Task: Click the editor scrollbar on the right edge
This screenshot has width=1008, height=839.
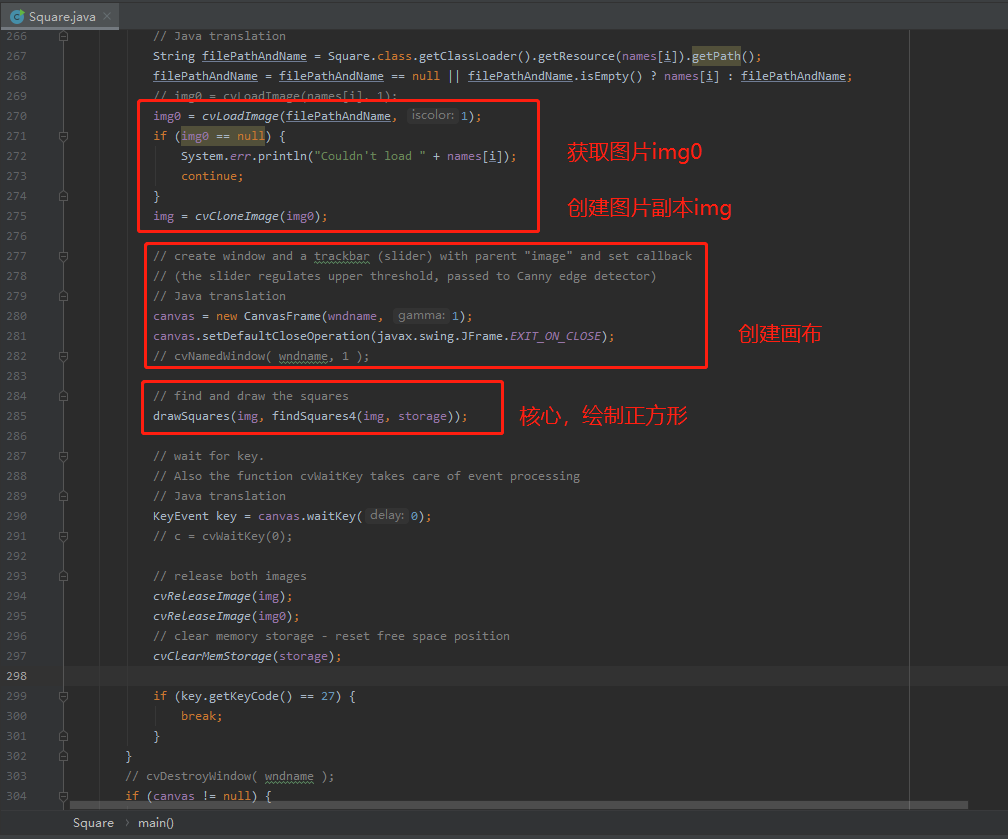Action: (1003, 400)
